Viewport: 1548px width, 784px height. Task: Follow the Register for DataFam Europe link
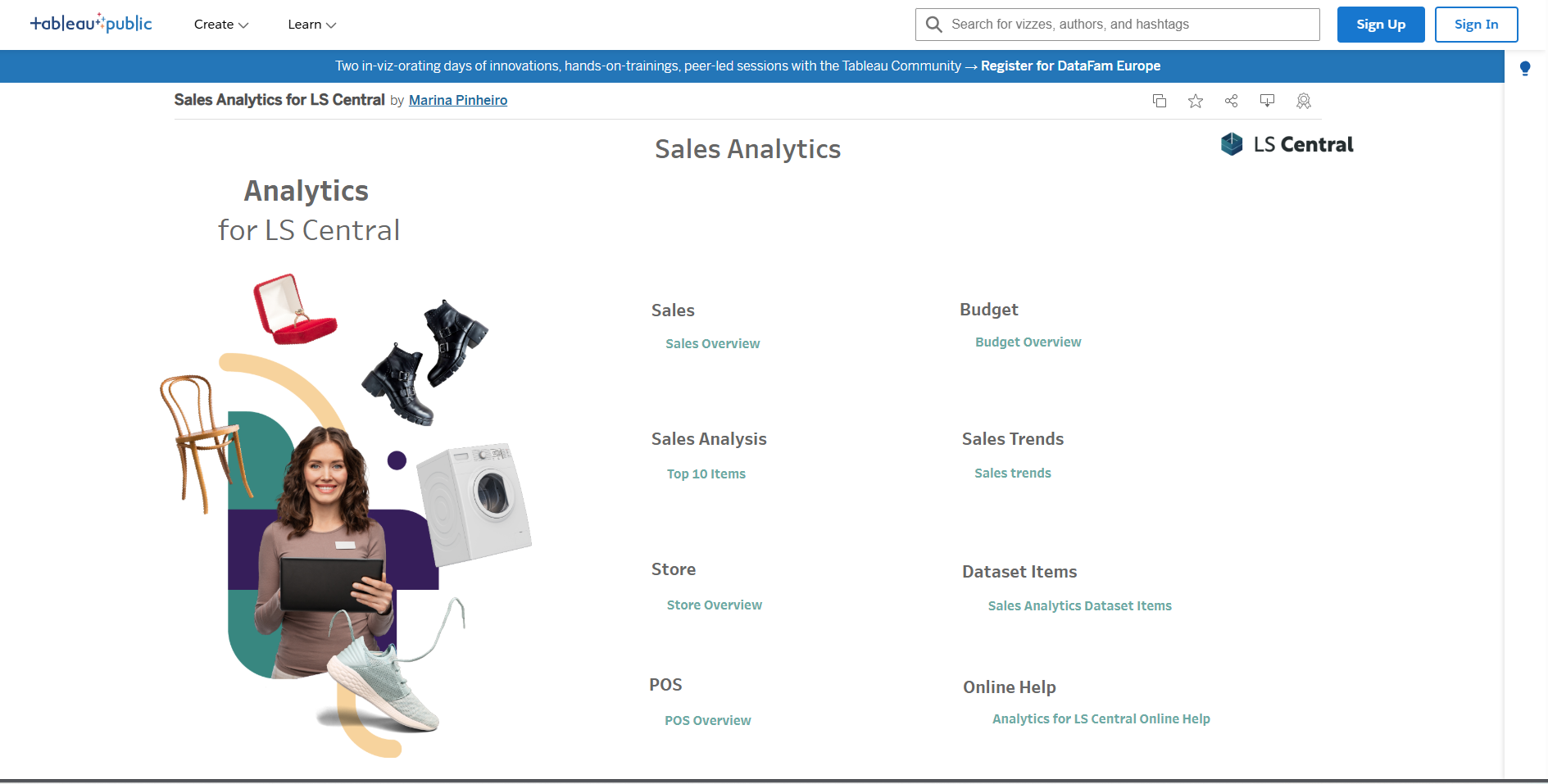tap(1070, 66)
